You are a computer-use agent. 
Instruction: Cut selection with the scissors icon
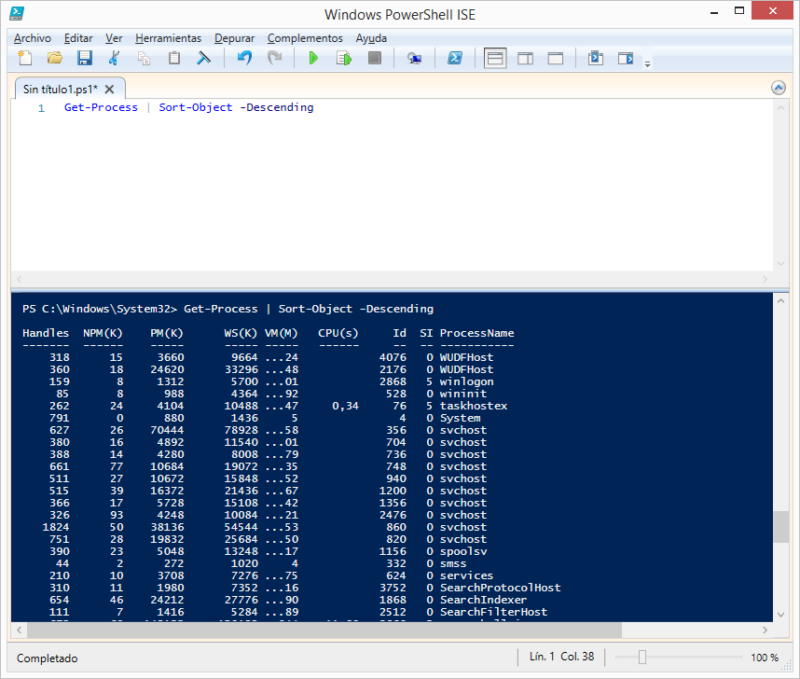pos(114,58)
